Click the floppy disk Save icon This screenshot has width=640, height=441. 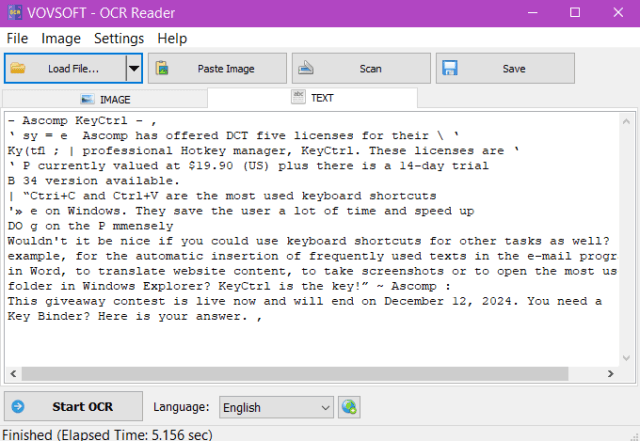(450, 68)
